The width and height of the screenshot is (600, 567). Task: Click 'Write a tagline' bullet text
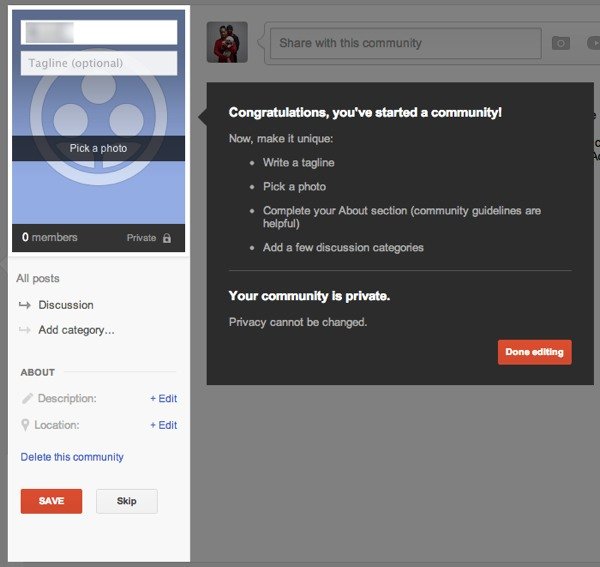(x=298, y=163)
